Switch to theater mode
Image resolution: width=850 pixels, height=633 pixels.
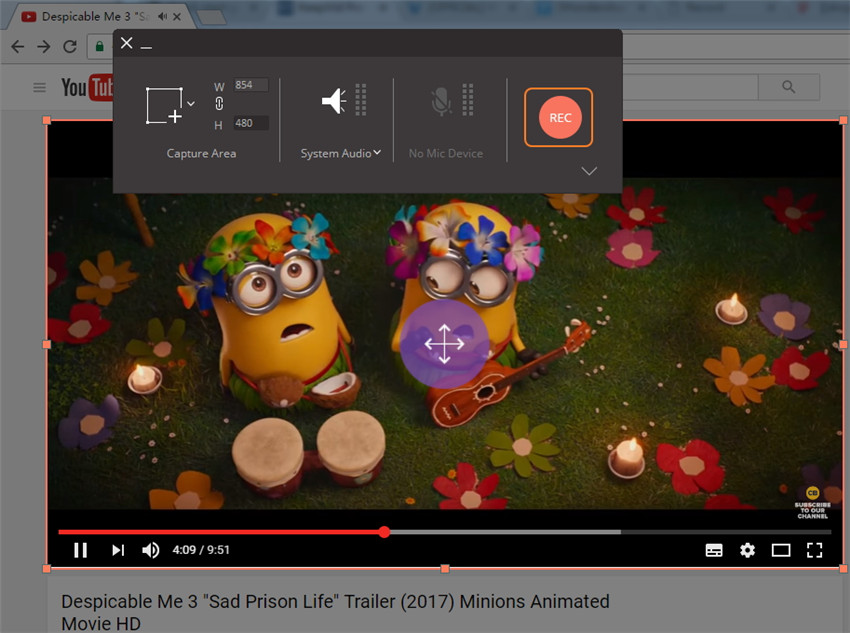(781, 551)
